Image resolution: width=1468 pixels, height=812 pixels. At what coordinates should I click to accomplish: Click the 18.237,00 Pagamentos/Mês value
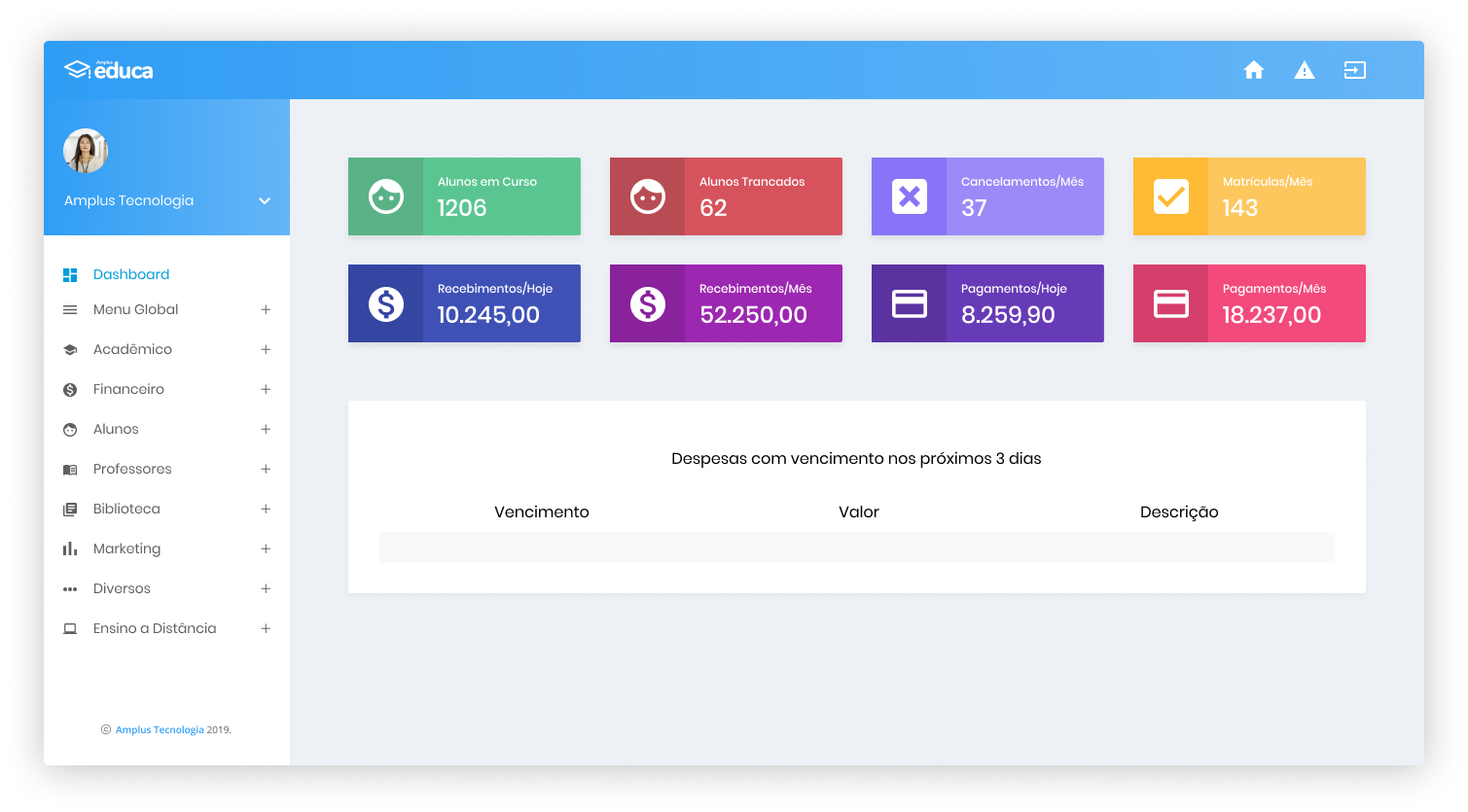pyautogui.click(x=1271, y=315)
